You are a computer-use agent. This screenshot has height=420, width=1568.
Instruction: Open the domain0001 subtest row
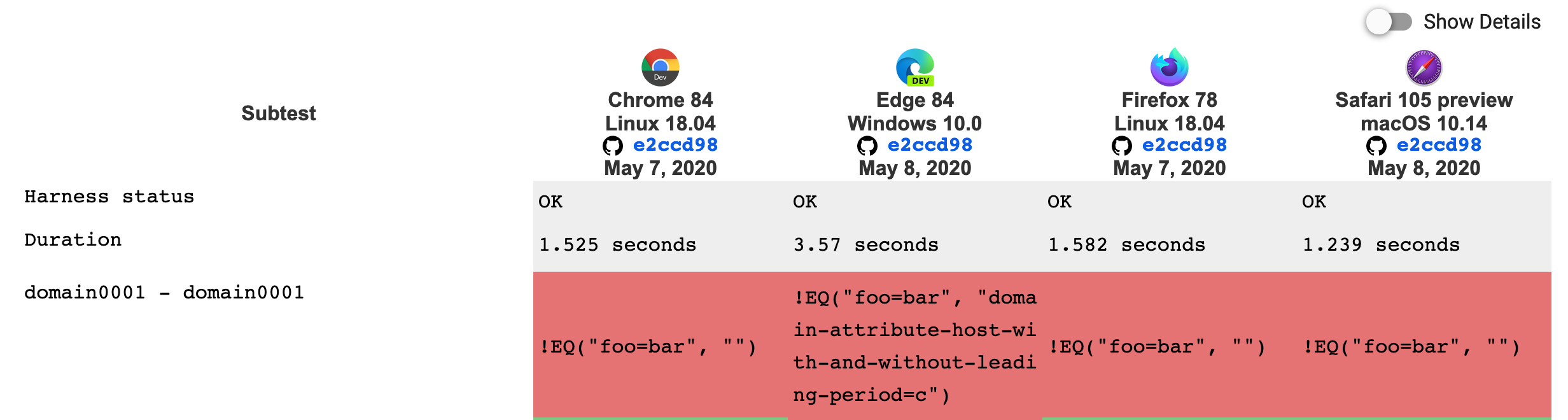tap(165, 293)
